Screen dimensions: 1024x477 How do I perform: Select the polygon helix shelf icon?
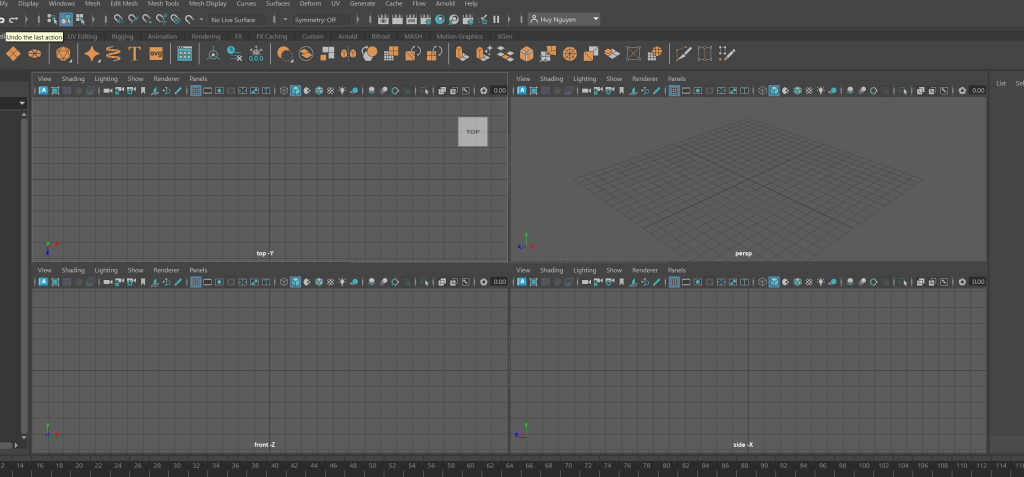[114, 54]
